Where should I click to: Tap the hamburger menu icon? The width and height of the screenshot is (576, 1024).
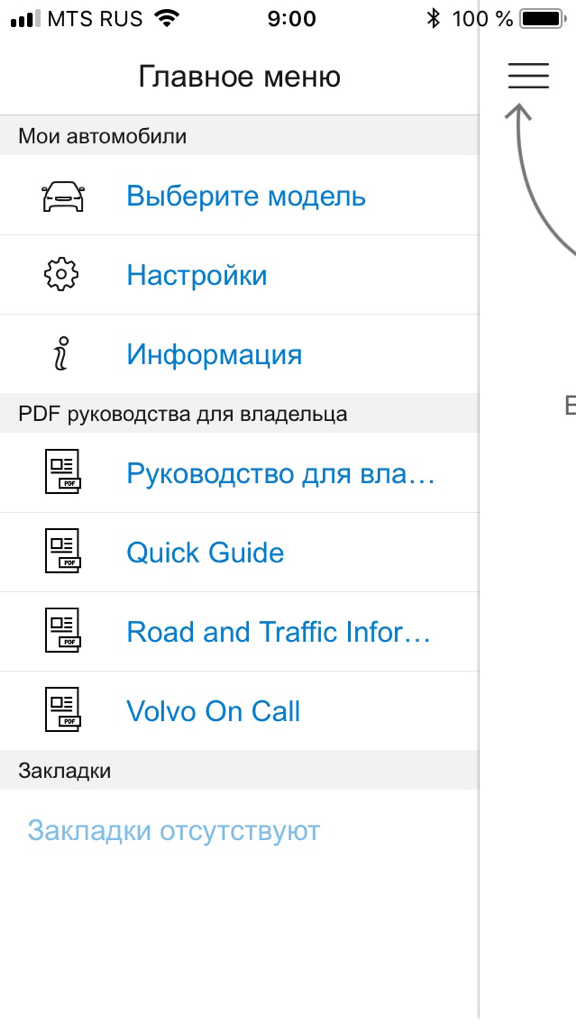coord(528,76)
